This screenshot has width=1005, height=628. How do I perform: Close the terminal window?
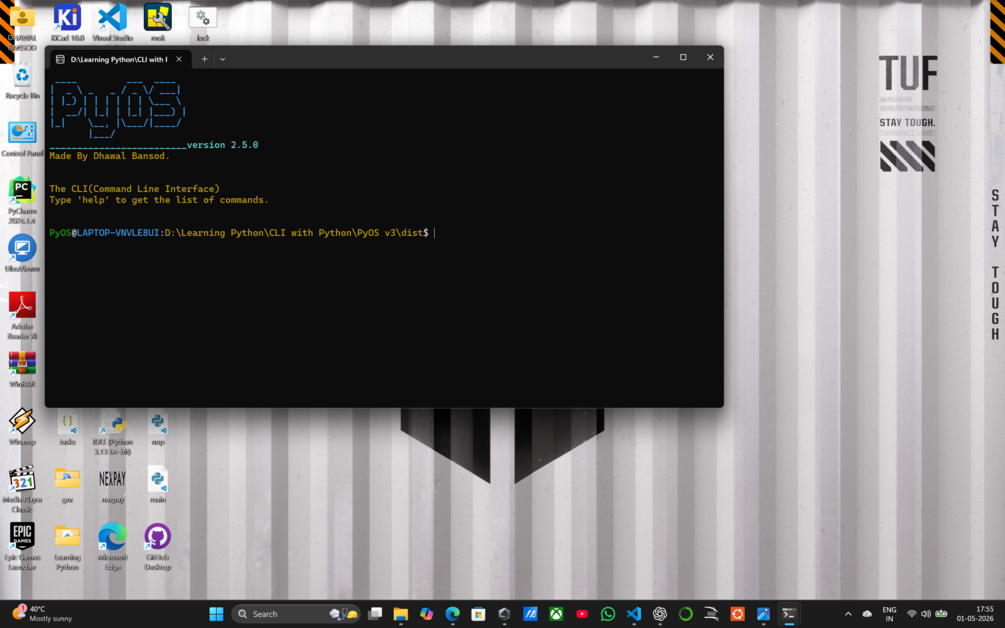[710, 57]
